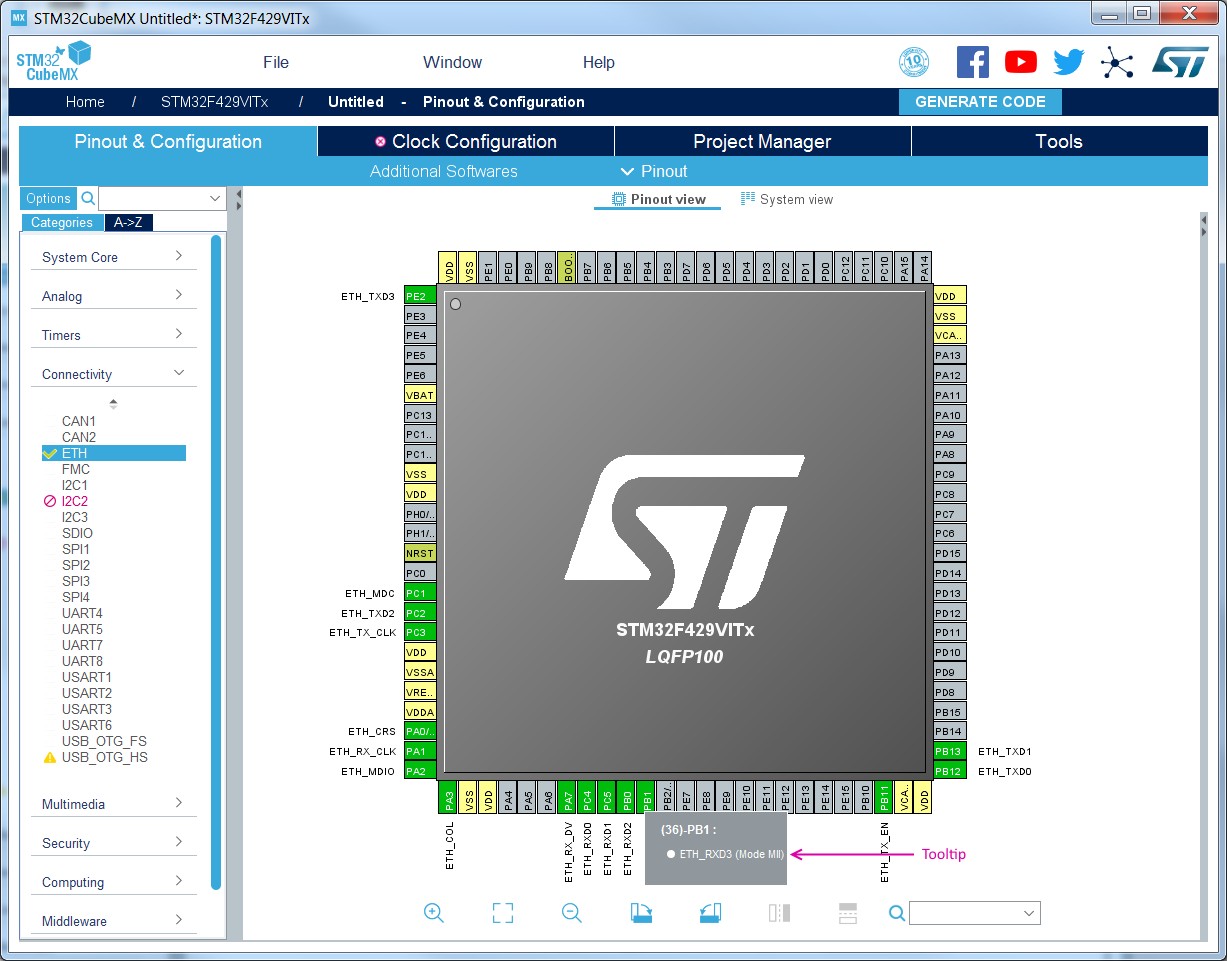Expand the Multimedia category
1227x961 pixels.
[x=113, y=804]
